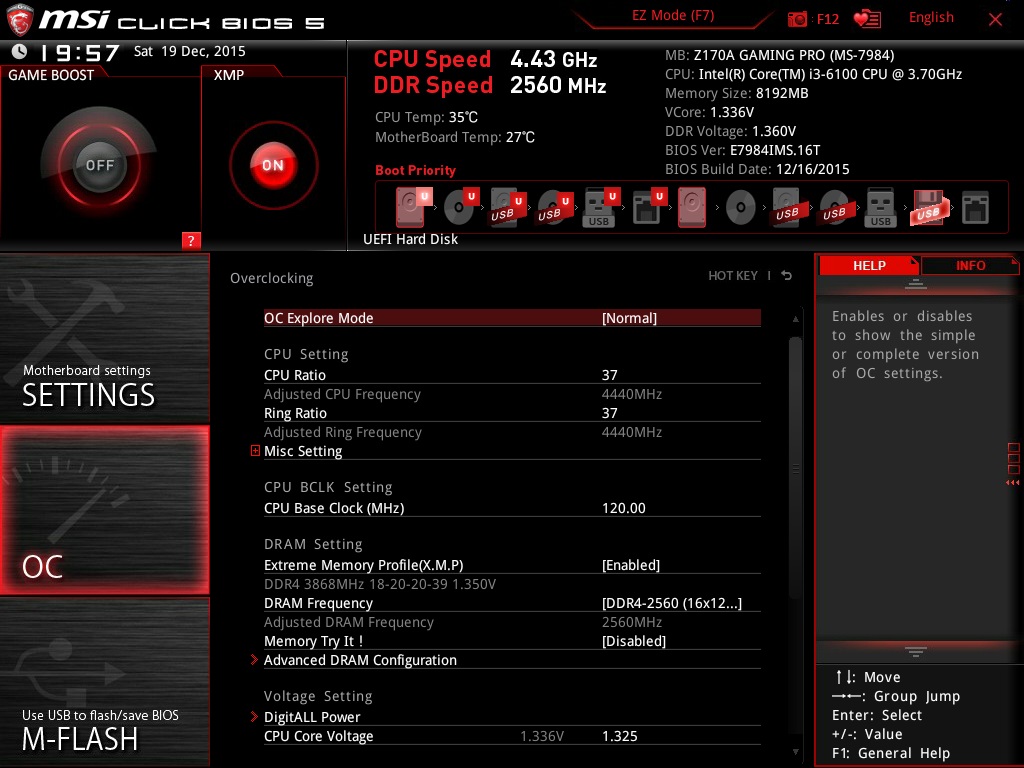Select the last network boot icon in Boot Priority
Viewport: 1024px width, 768px height.
(x=976, y=208)
